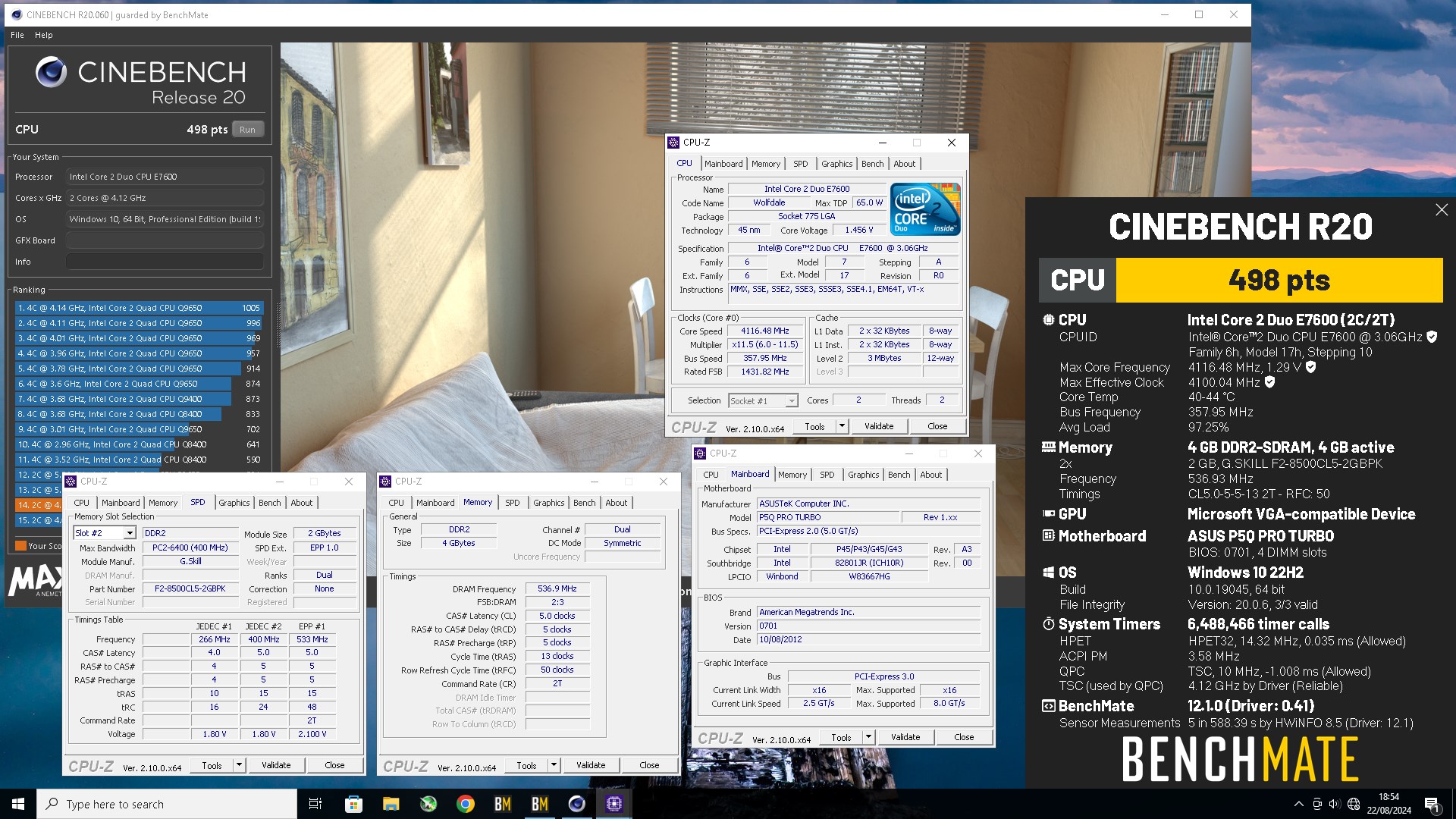Click CPU-Z title bar icon of Memory window

click(x=385, y=482)
